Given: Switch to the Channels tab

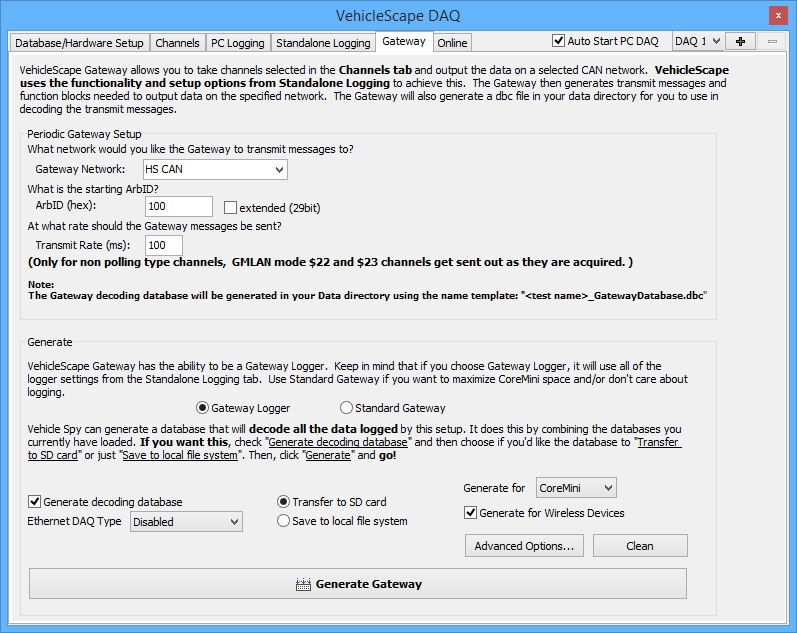Looking at the screenshot, I should (x=177, y=43).
